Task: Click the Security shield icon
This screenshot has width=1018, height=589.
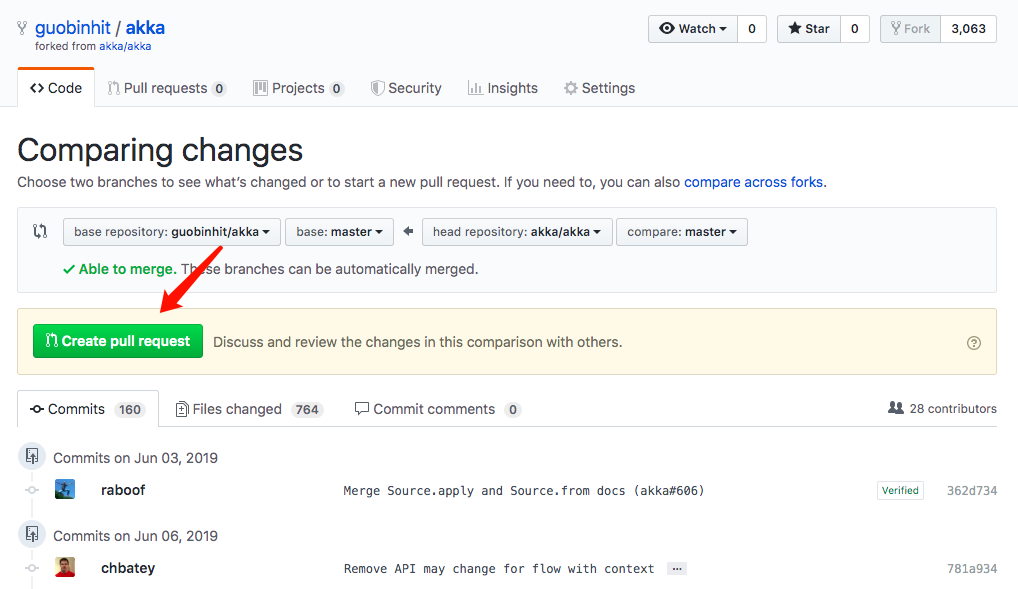Action: 377,88
